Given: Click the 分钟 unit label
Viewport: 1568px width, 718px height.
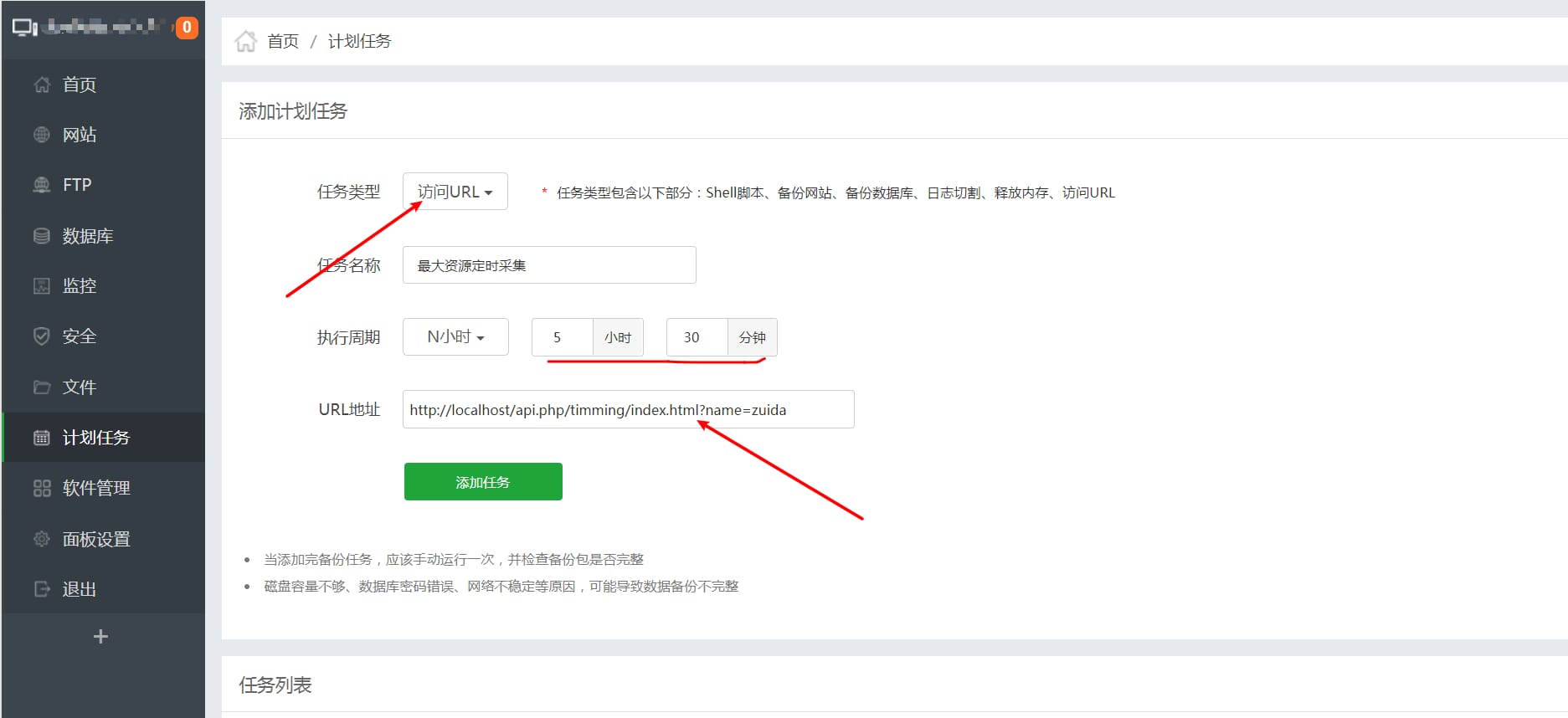Looking at the screenshot, I should click(753, 337).
